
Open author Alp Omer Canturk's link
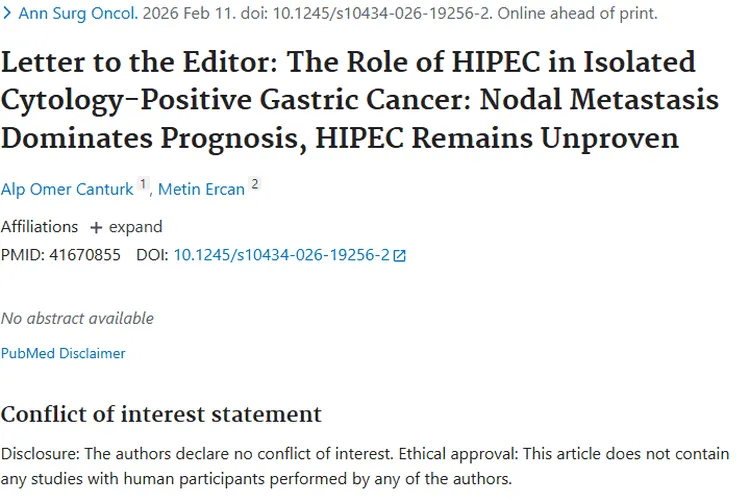point(66,189)
